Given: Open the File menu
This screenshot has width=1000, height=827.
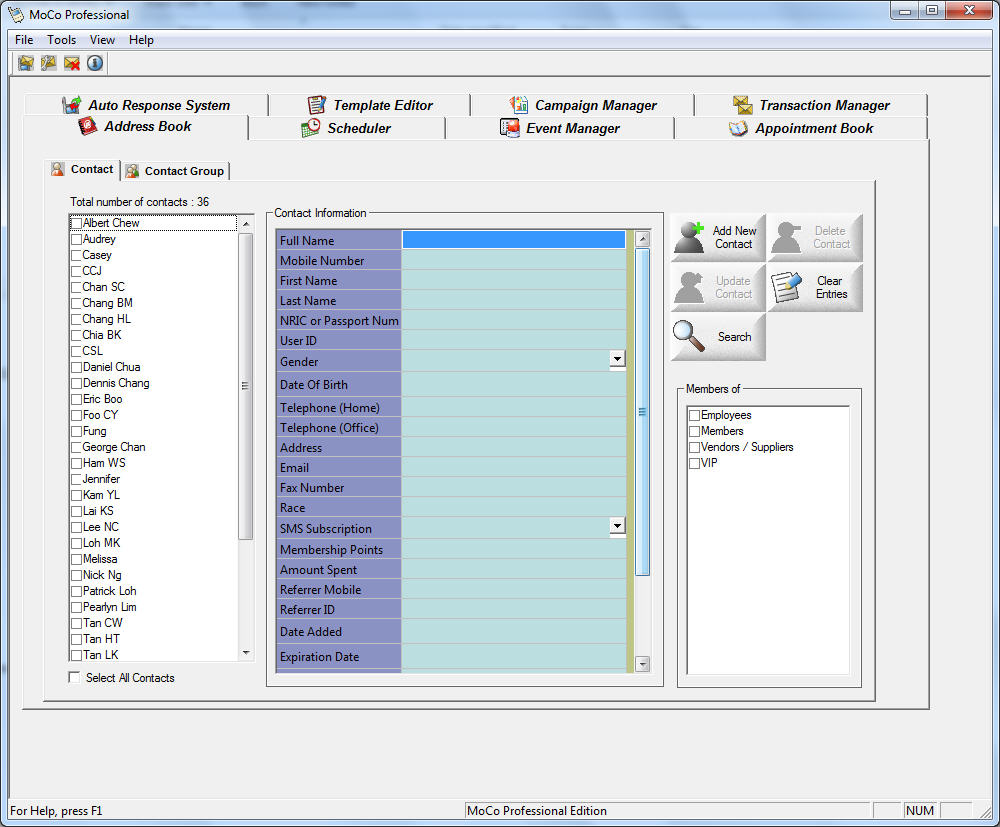Looking at the screenshot, I should pos(24,40).
